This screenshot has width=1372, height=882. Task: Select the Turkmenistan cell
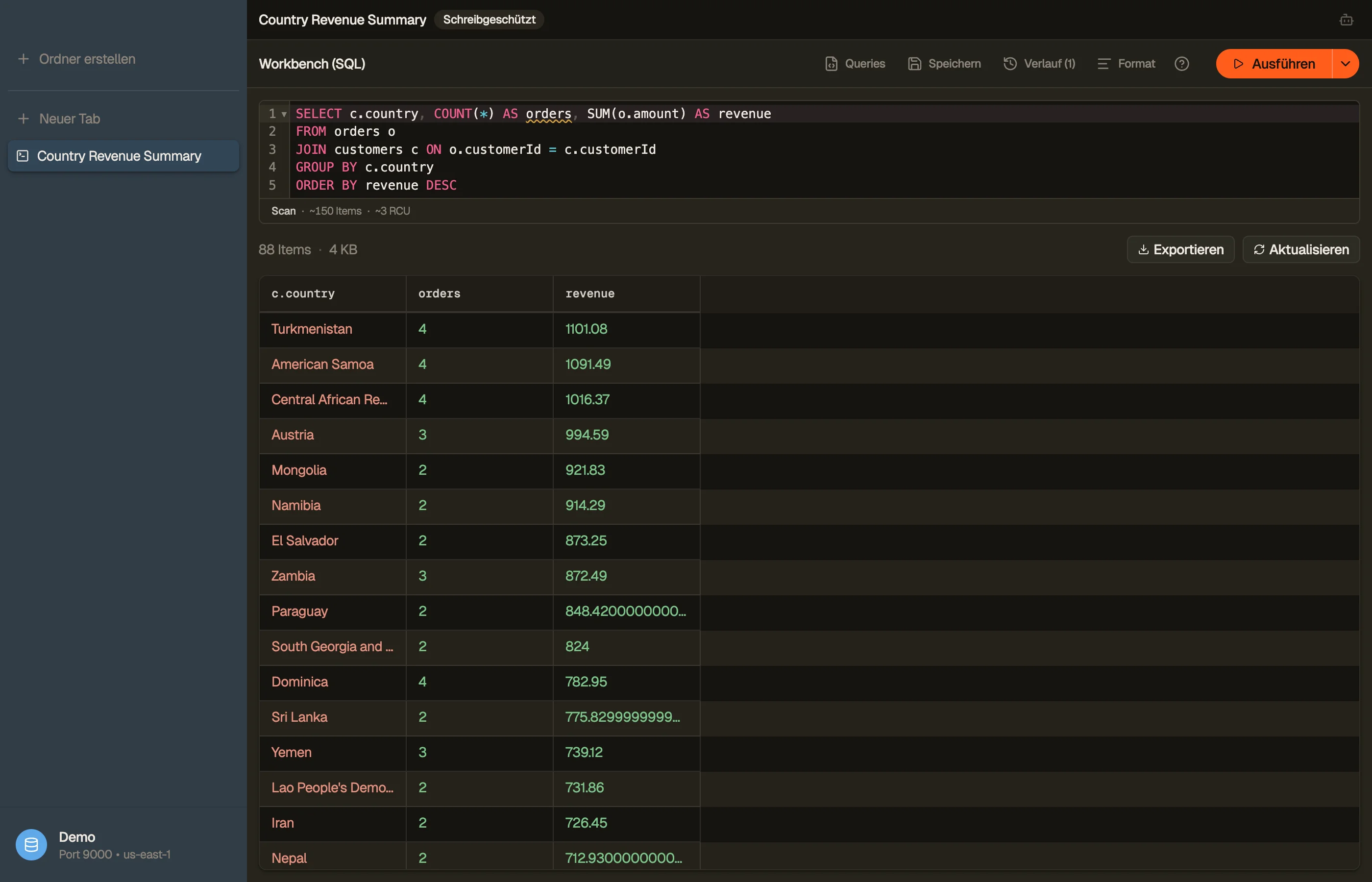333,329
